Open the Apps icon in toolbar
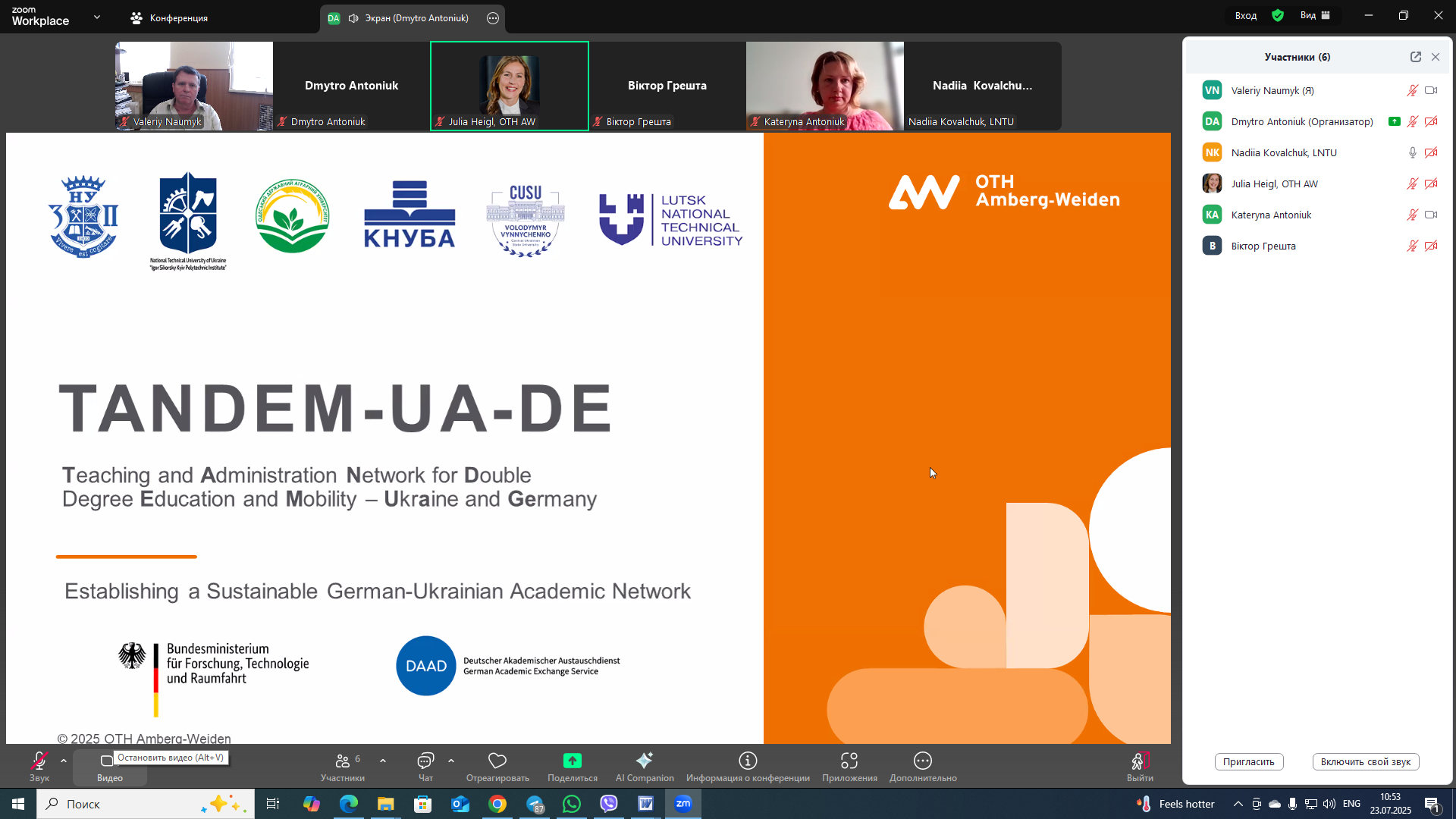The width and height of the screenshot is (1456, 819). coord(849,761)
